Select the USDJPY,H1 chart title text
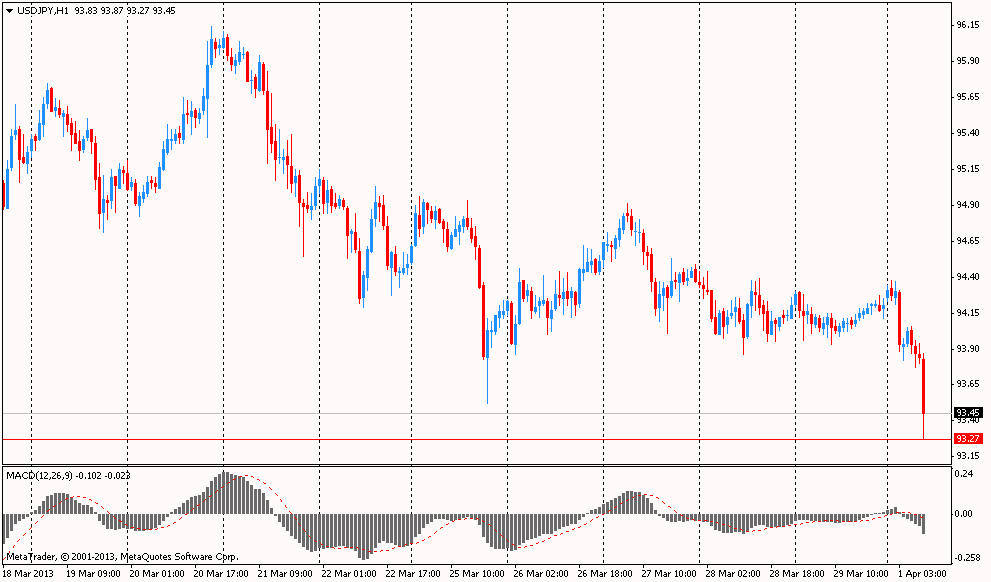 [x=44, y=11]
